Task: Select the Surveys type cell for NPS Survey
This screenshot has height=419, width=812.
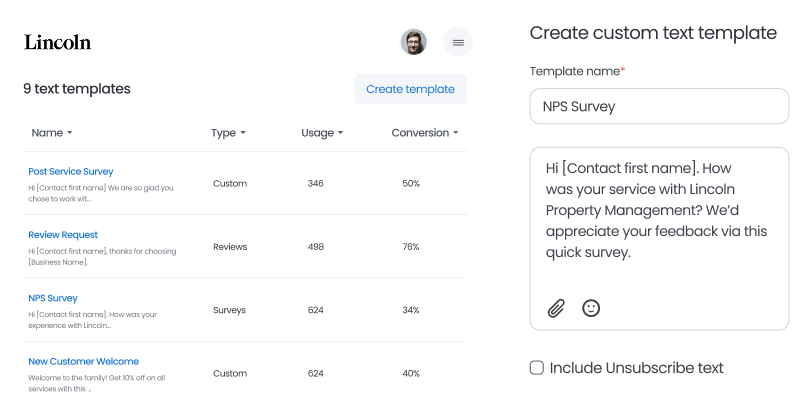Action: tap(230, 310)
